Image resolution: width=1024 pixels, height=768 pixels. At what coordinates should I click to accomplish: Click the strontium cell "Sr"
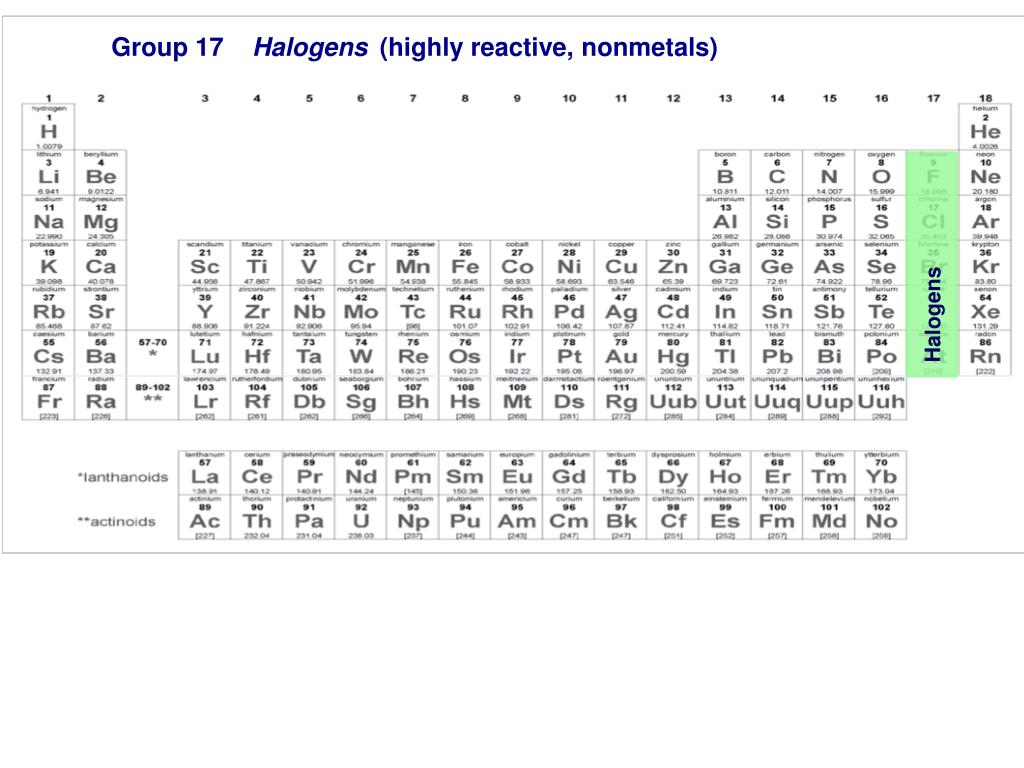coord(101,308)
